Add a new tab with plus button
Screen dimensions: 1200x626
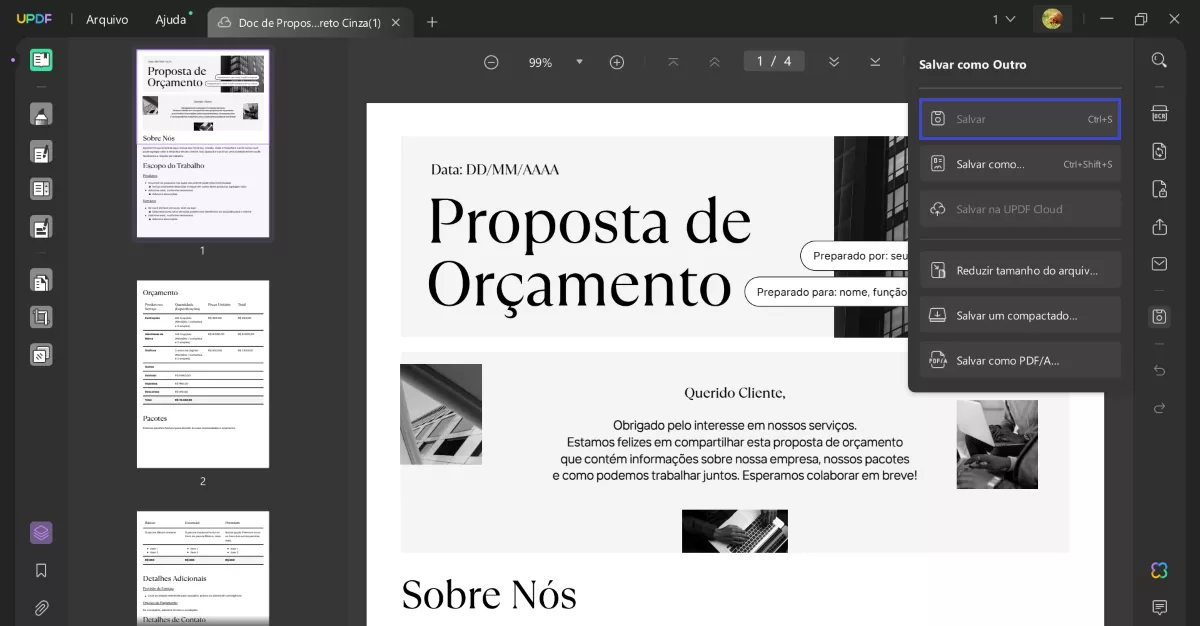pos(432,22)
